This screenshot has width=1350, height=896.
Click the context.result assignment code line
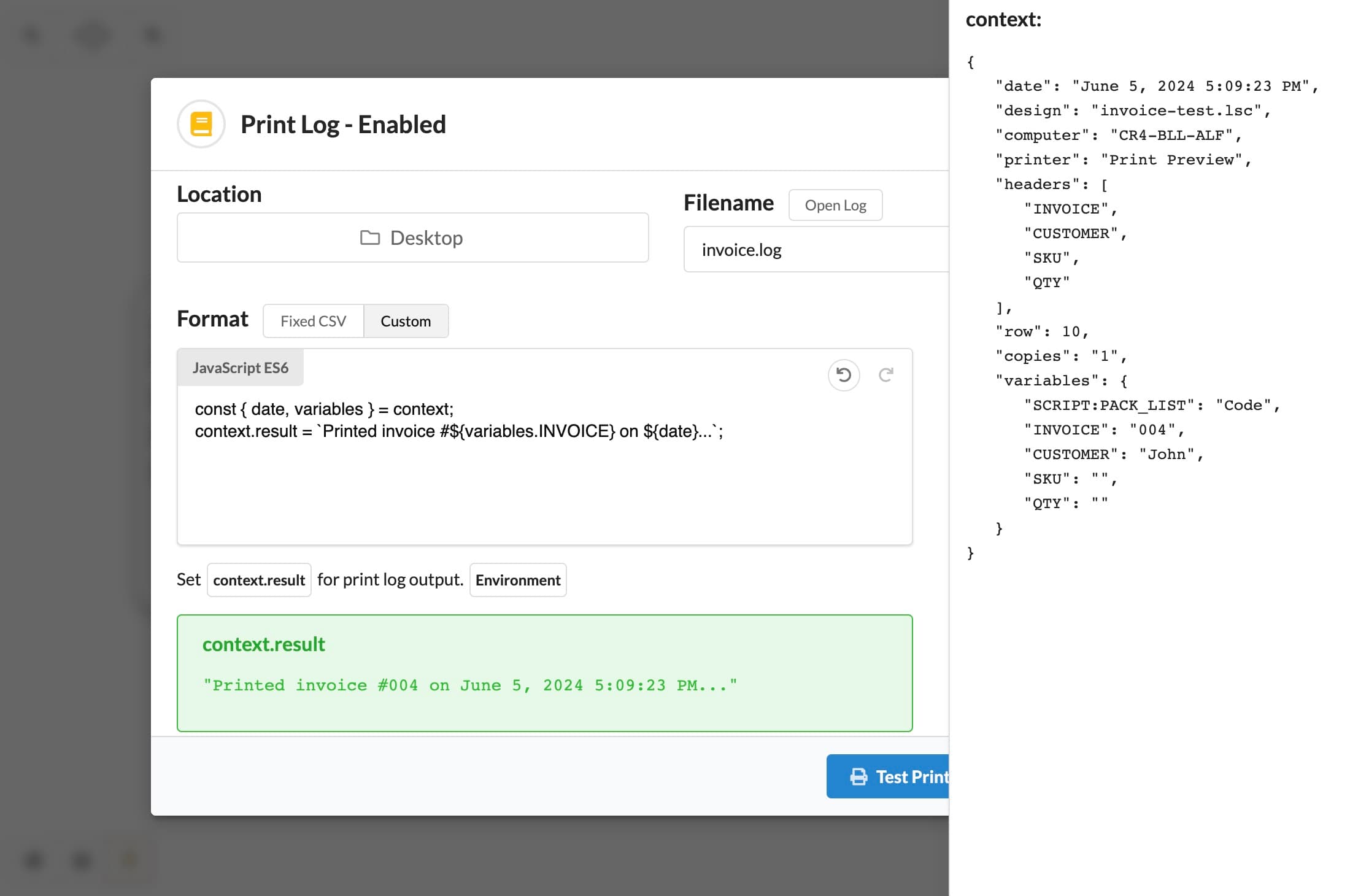point(458,431)
